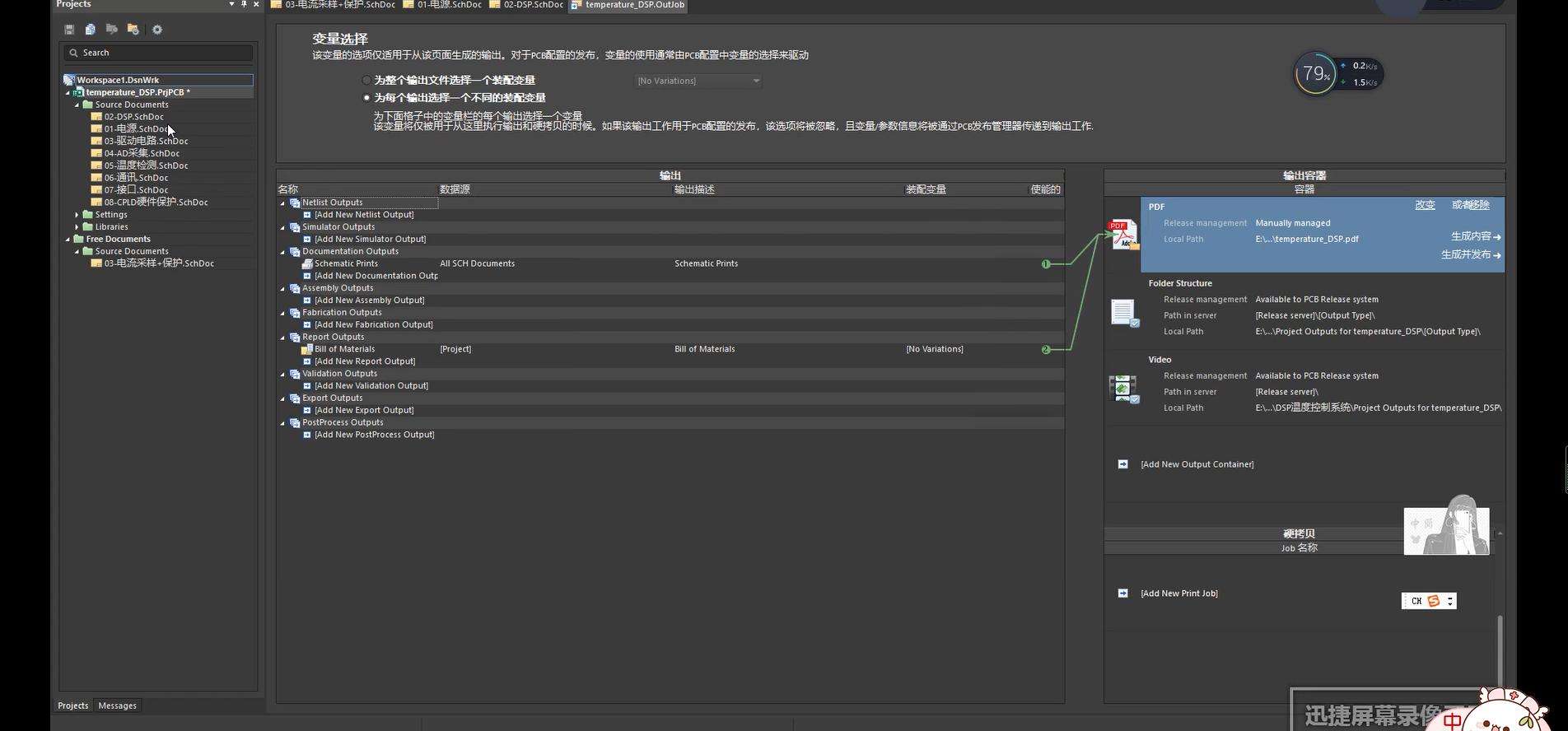Click the Compile/copy documents icon in Projects toolbar
This screenshot has width=1568, height=731.
click(91, 30)
